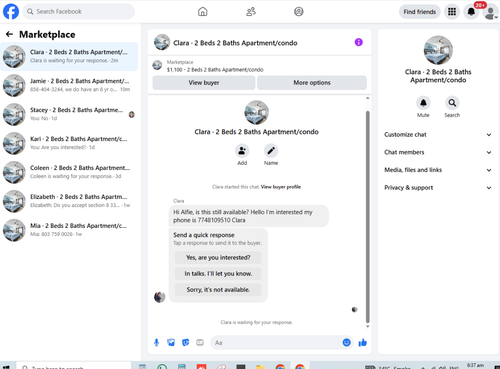Search in conversation with magnifier icon
This screenshot has width=500, height=369.
452,103
